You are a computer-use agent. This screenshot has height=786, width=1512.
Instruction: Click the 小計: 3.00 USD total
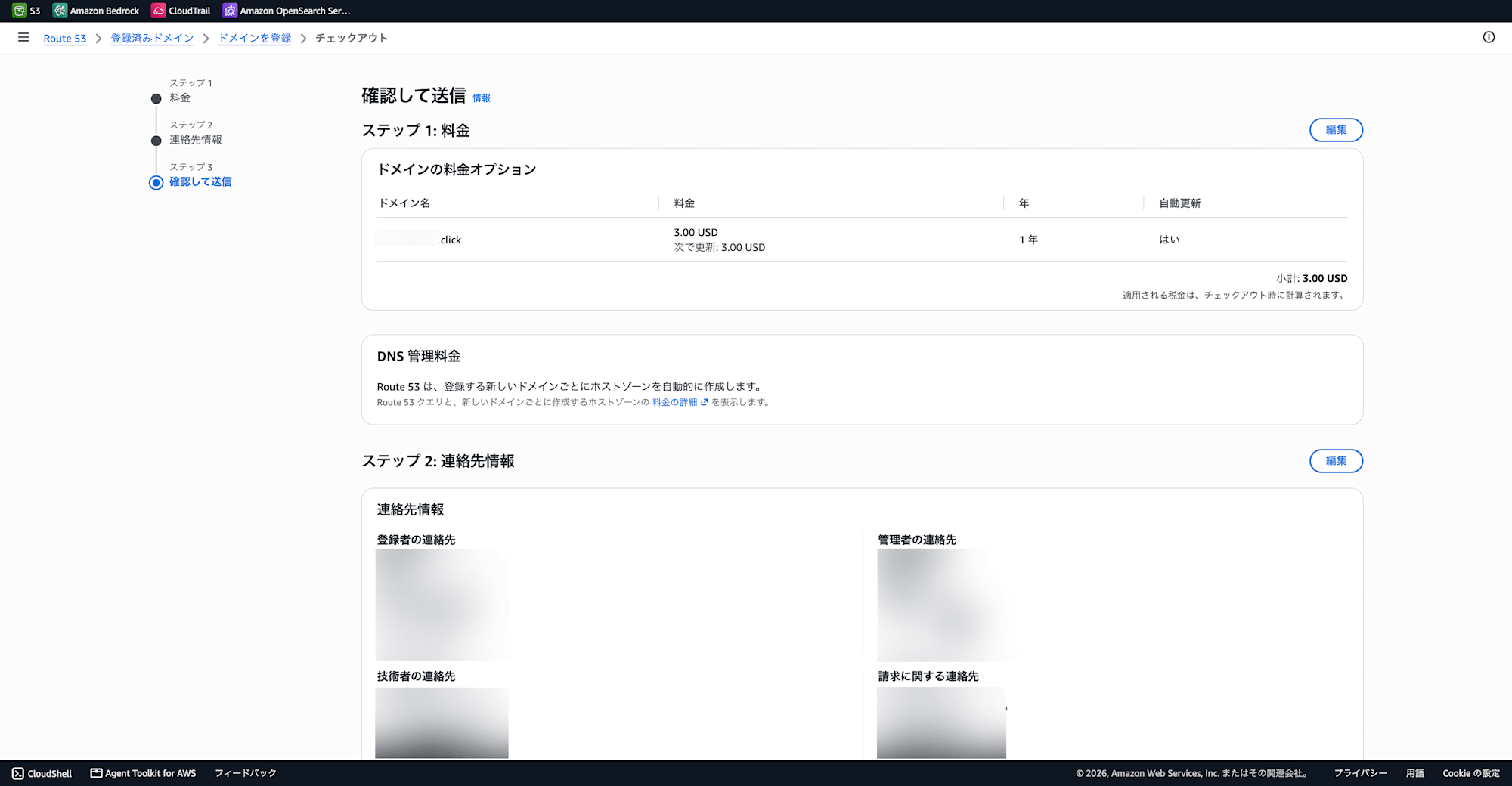click(x=1312, y=278)
